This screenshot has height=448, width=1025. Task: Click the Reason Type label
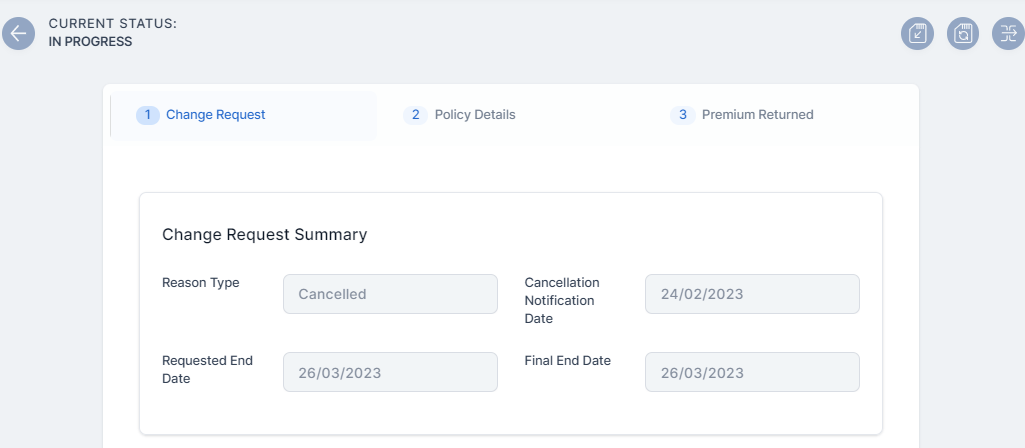coord(201,283)
